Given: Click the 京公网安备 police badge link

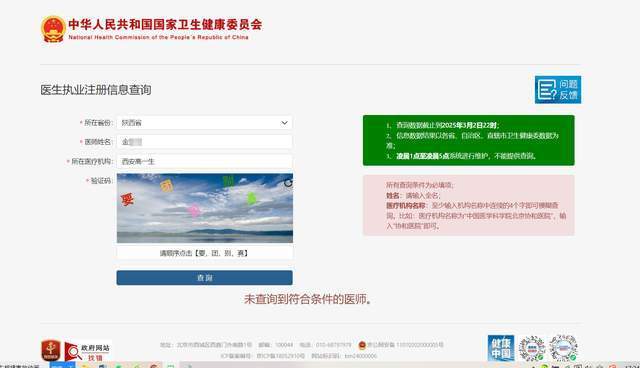Looking at the screenshot, I should click(401, 345).
